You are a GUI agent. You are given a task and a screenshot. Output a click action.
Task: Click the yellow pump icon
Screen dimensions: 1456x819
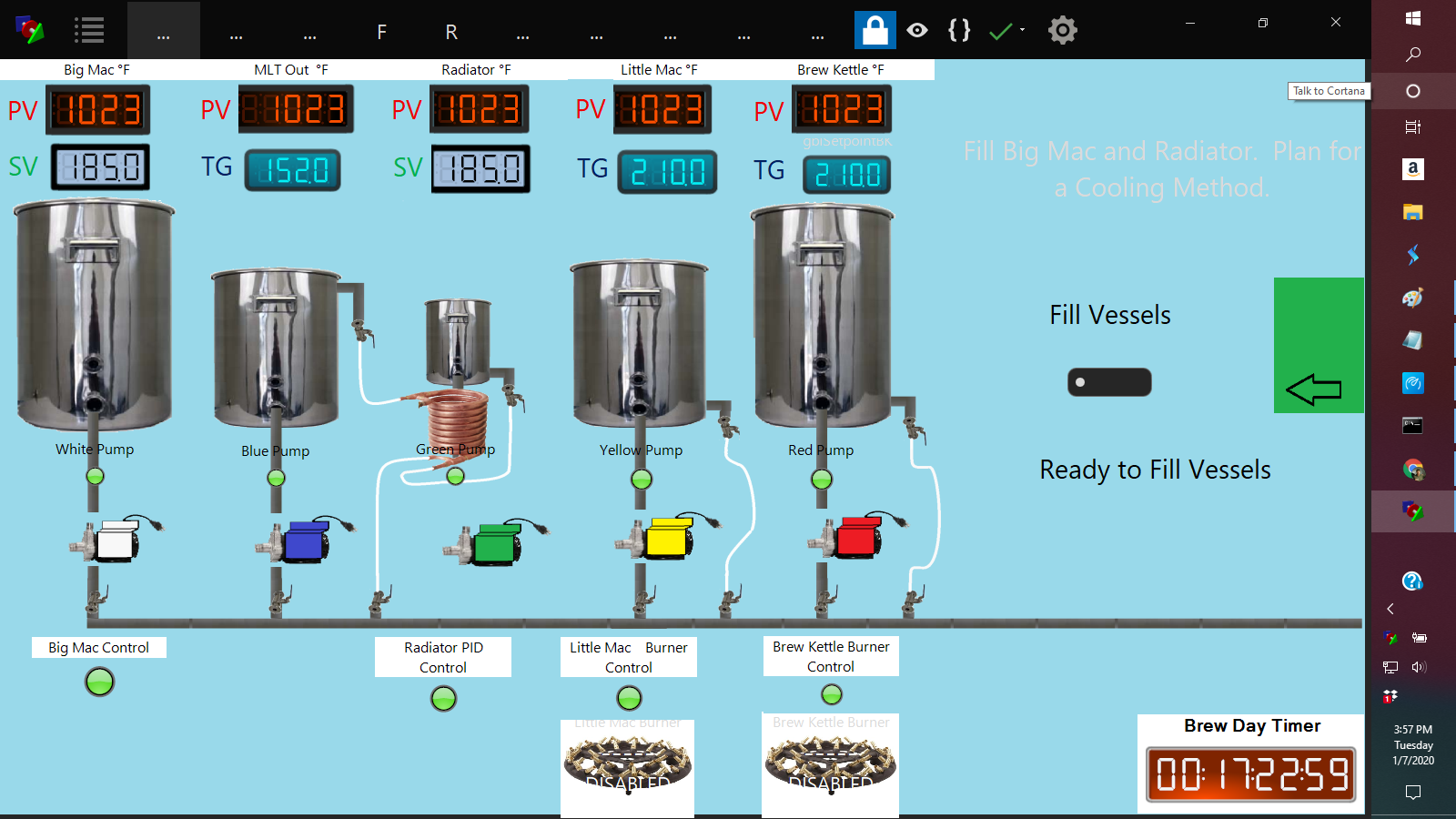pyautogui.click(x=669, y=537)
